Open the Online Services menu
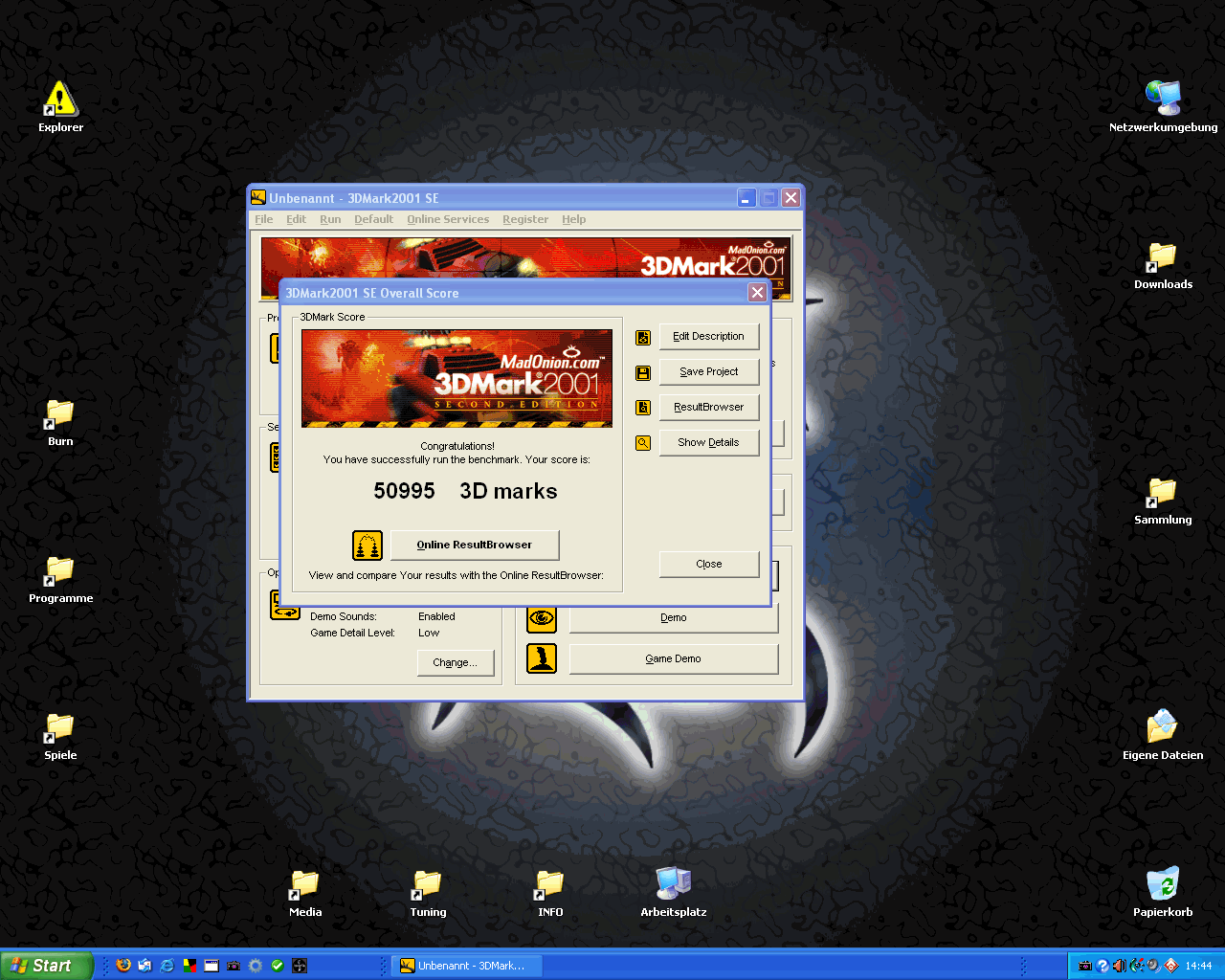The image size is (1225, 980). point(448,219)
